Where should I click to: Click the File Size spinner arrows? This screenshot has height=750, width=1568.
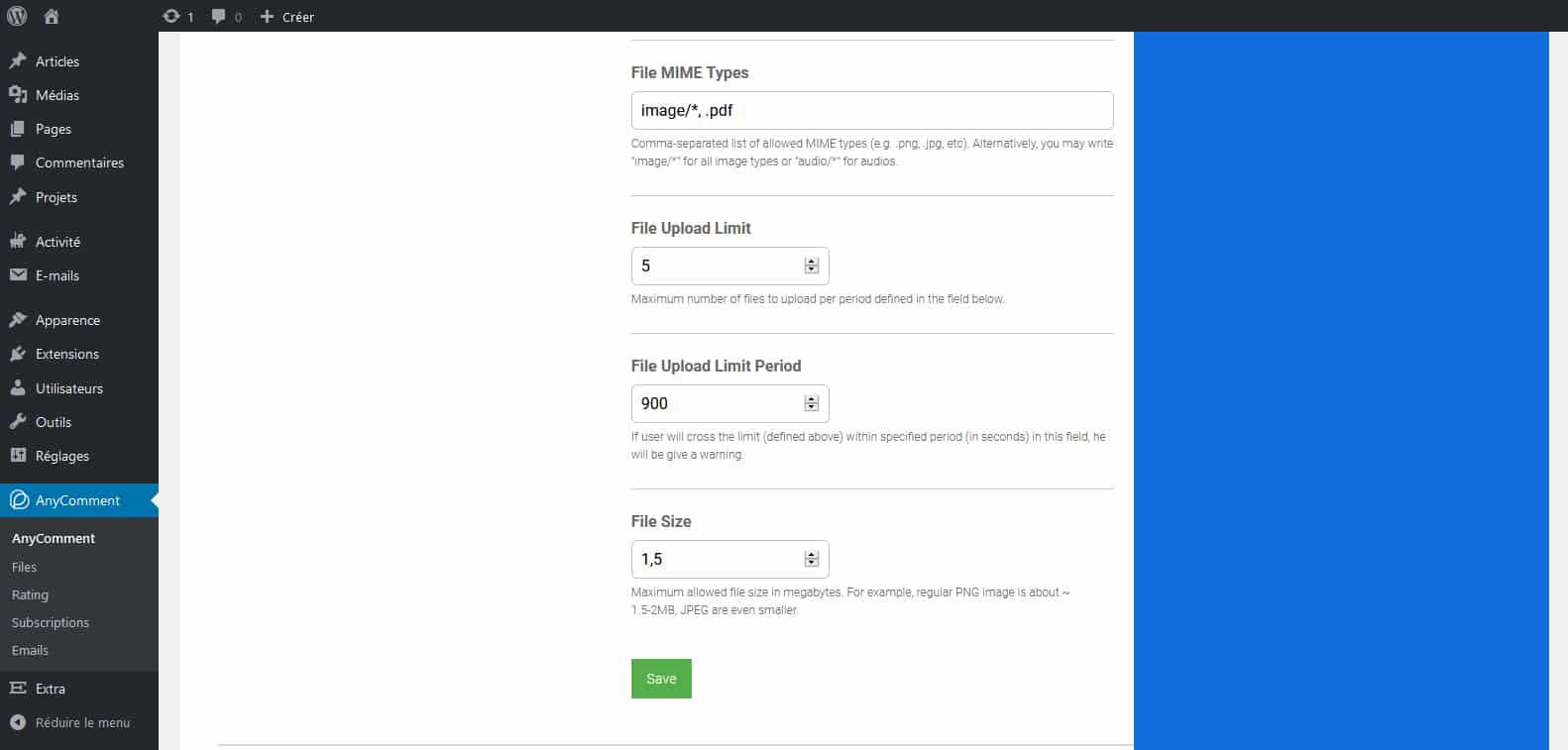click(x=812, y=559)
